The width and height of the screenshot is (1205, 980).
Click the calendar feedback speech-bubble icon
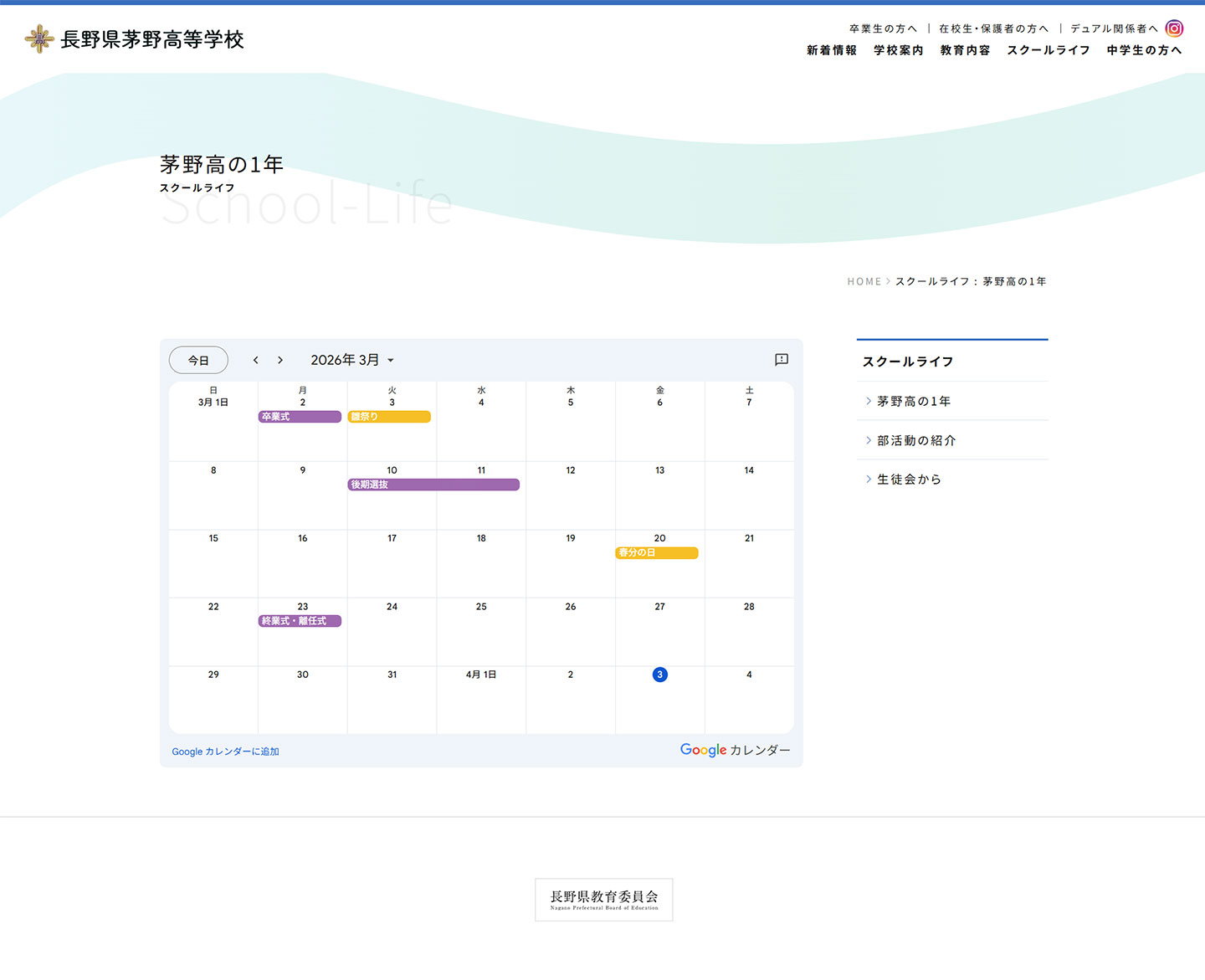[781, 360]
